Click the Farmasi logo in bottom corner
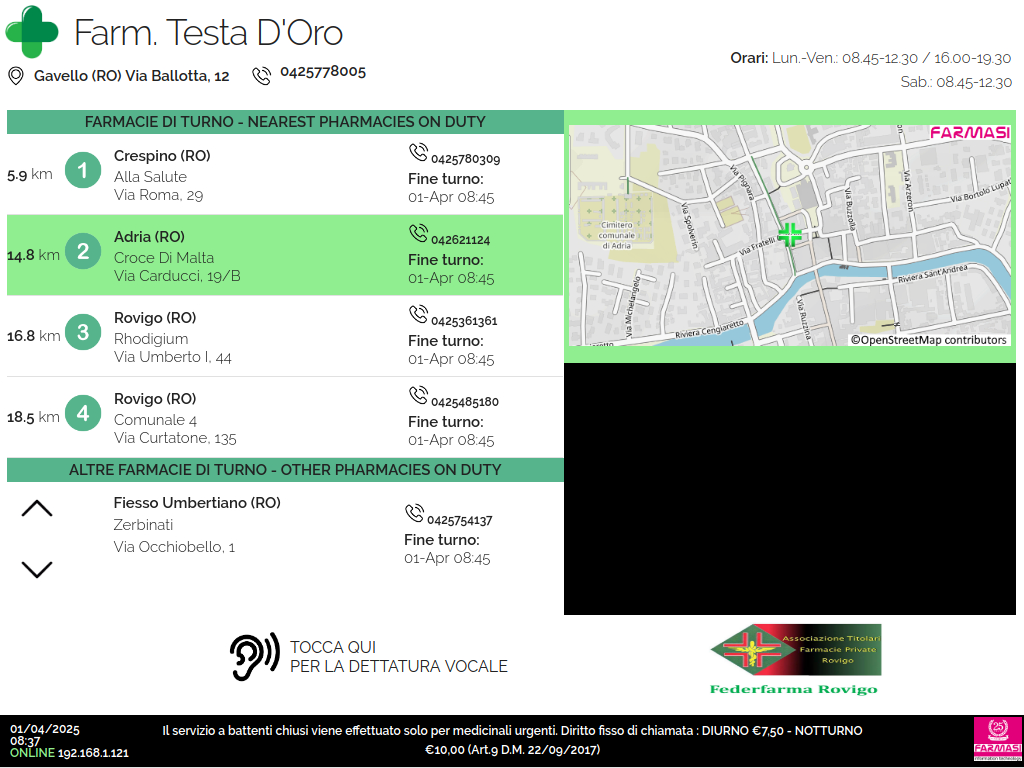 (x=997, y=740)
